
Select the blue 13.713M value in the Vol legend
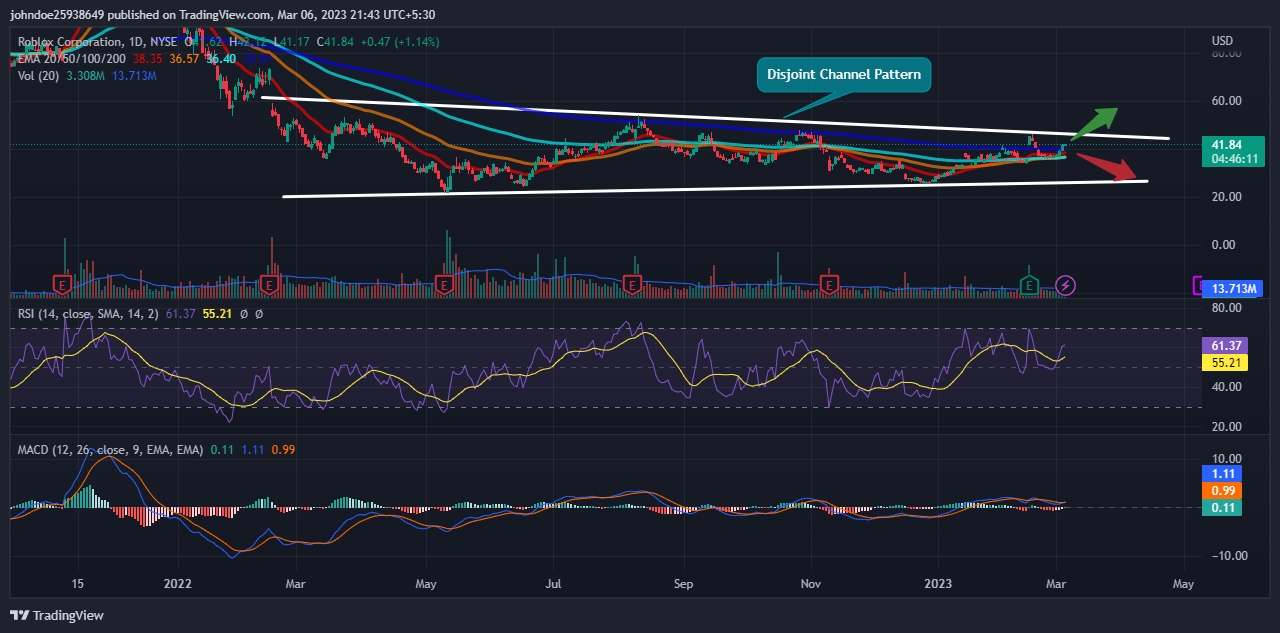point(134,76)
